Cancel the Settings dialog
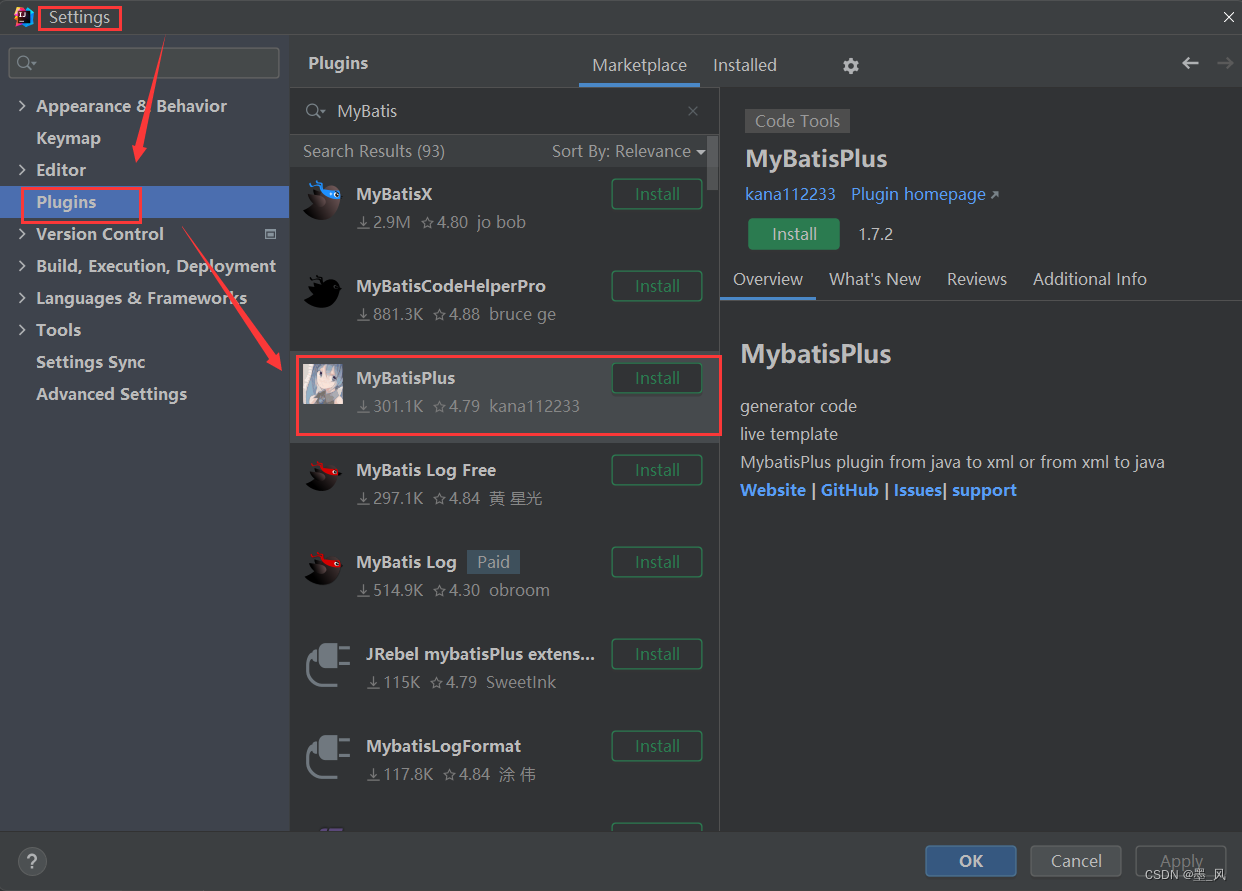The width and height of the screenshot is (1242, 891). click(1076, 861)
